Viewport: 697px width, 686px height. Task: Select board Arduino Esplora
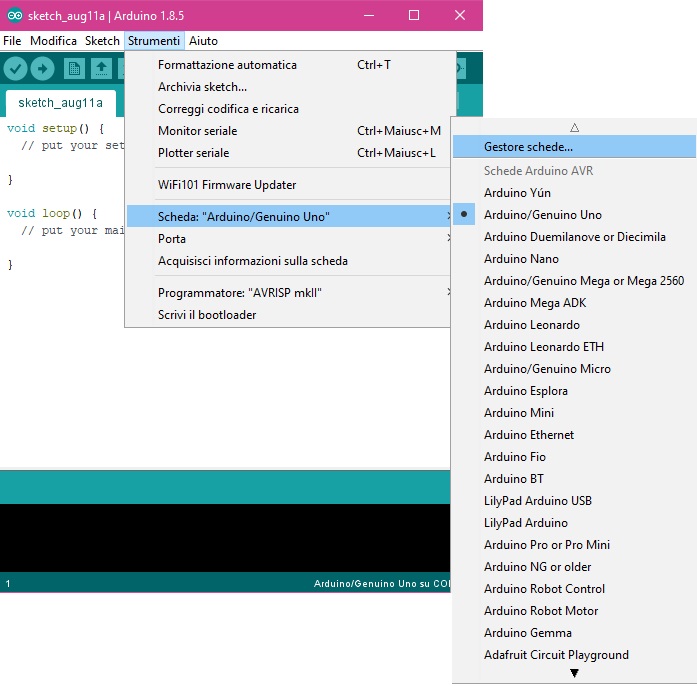pyautogui.click(x=574, y=391)
